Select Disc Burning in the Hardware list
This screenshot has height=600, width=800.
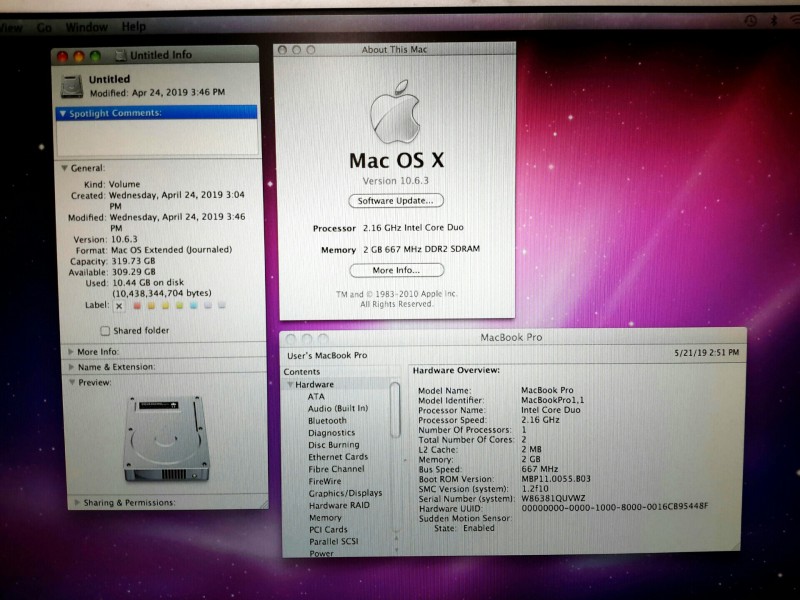pyautogui.click(x=334, y=444)
